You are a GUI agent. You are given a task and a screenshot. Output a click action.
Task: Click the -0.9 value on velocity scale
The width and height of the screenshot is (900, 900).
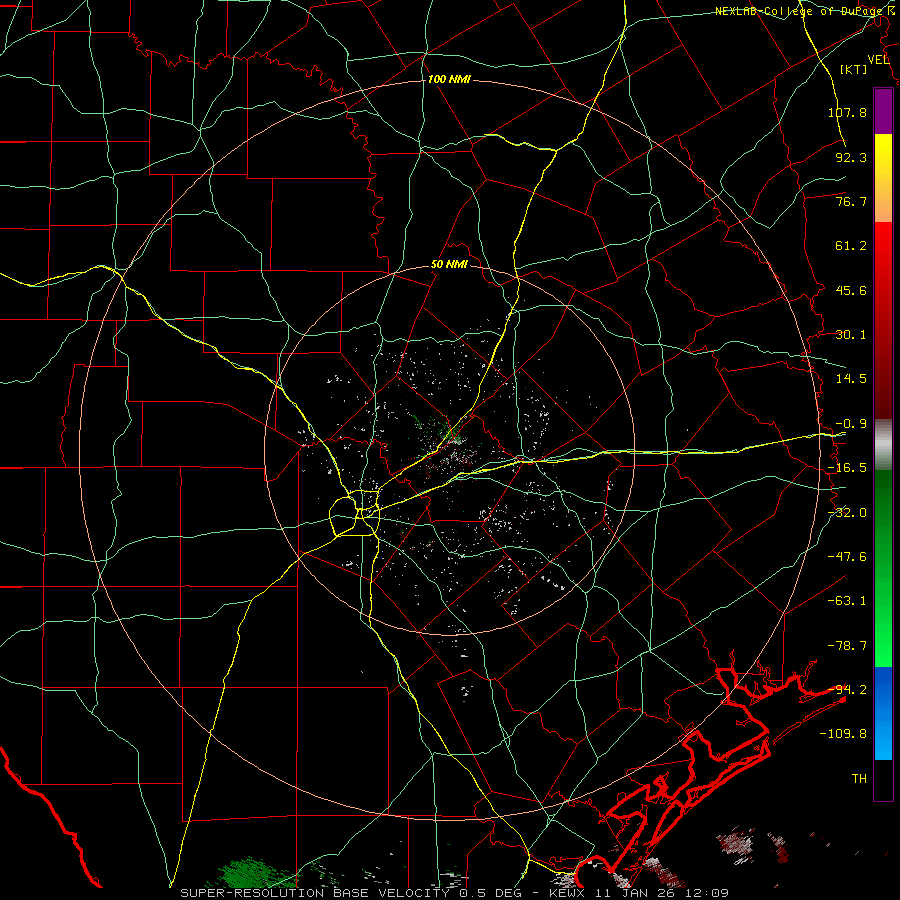851,424
